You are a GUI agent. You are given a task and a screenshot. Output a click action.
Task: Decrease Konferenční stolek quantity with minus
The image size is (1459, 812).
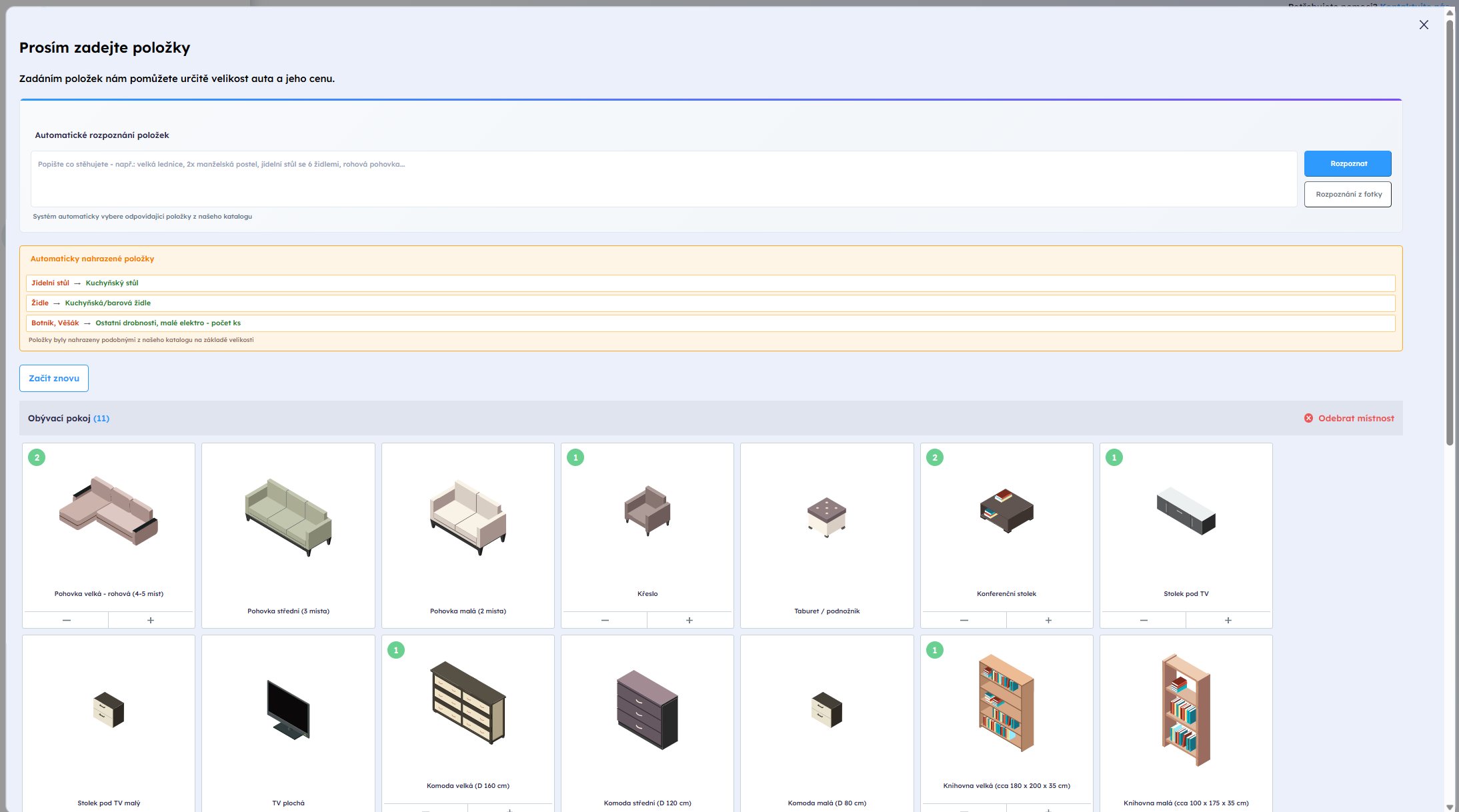coord(964,620)
